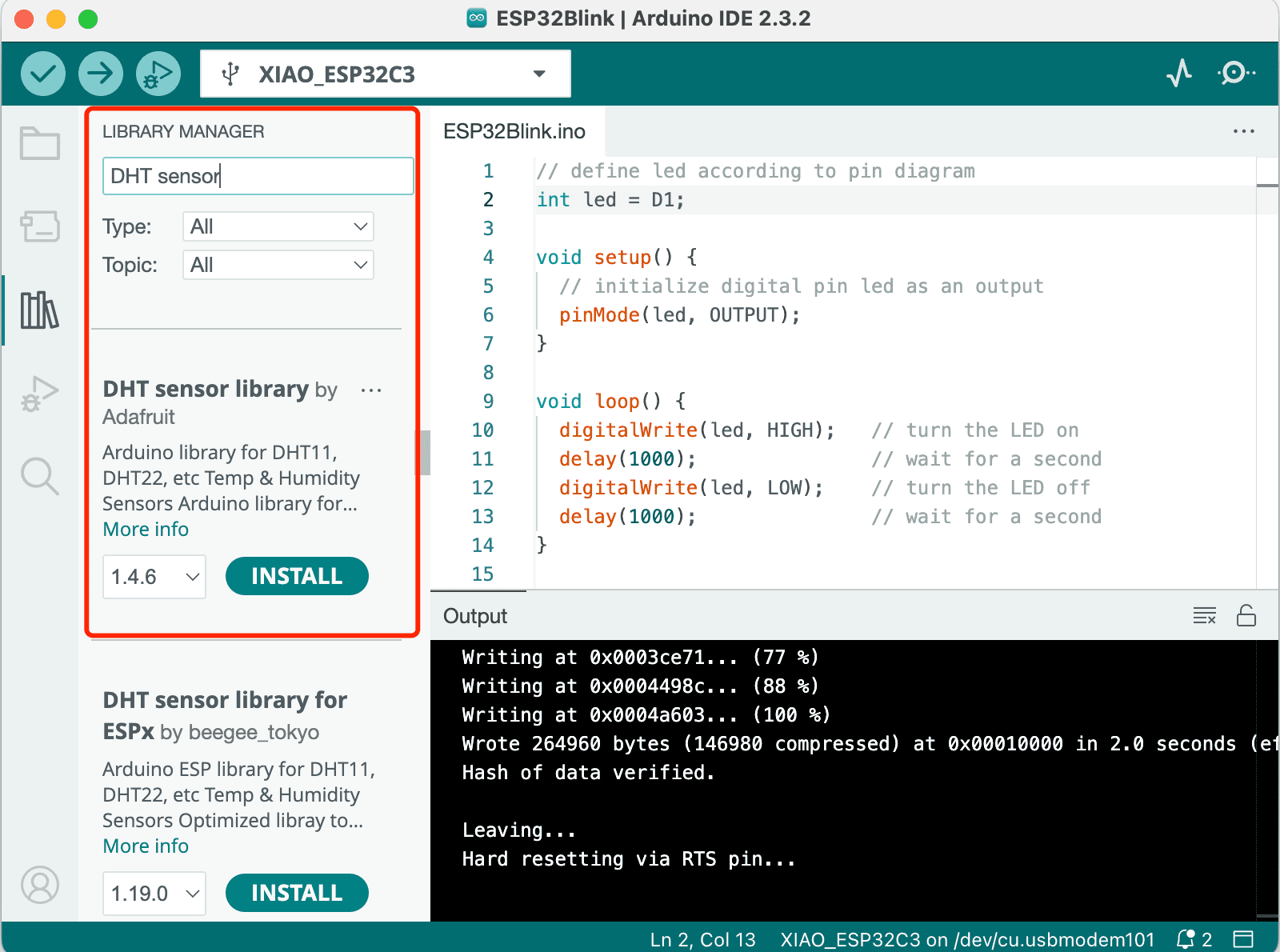This screenshot has width=1280, height=952.
Task: Click the 'Hash of data verified.' output line
Action: coord(588,773)
